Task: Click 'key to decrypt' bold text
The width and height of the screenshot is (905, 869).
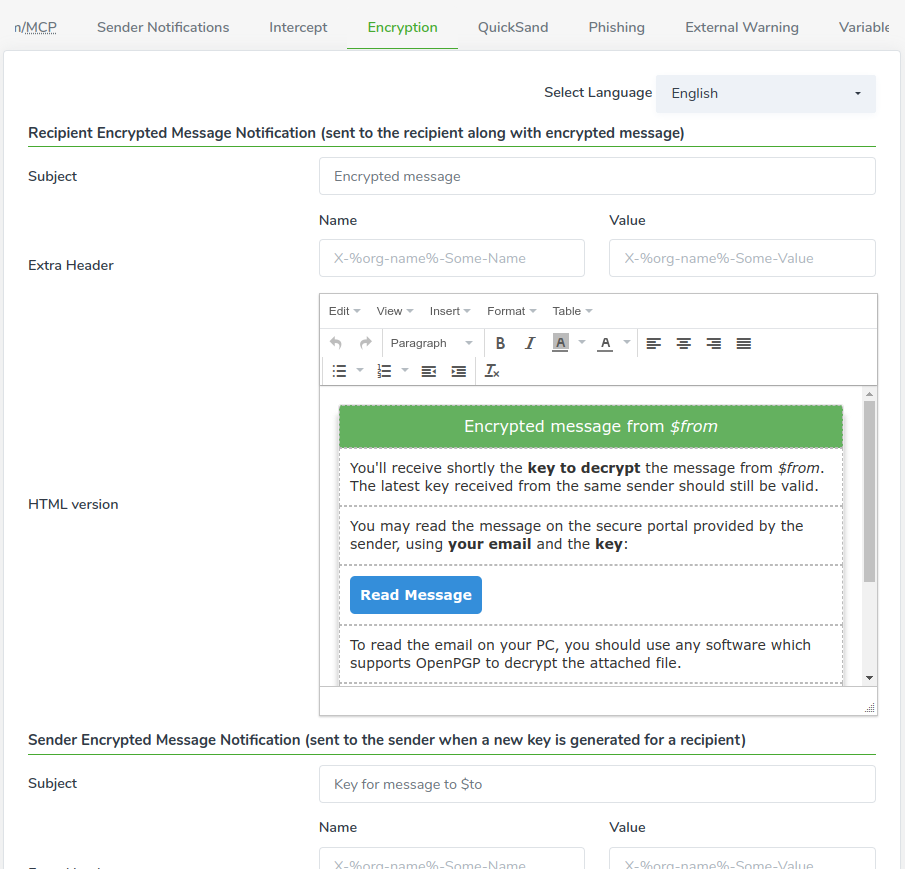Action: pos(584,468)
